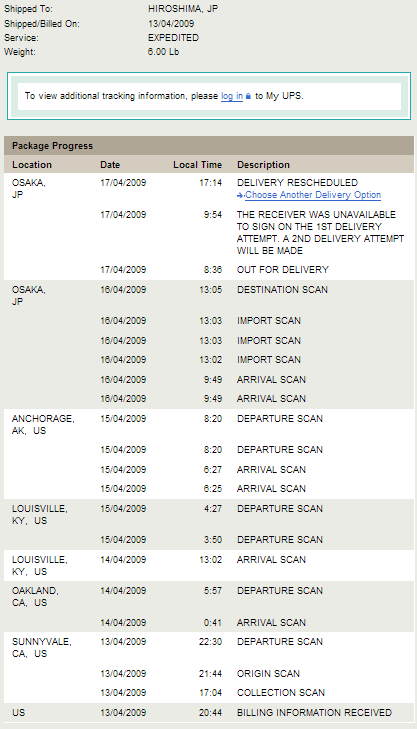
Task: Click the arrow icon before Choose Another Delivery
Action: pyautogui.click(x=240, y=196)
